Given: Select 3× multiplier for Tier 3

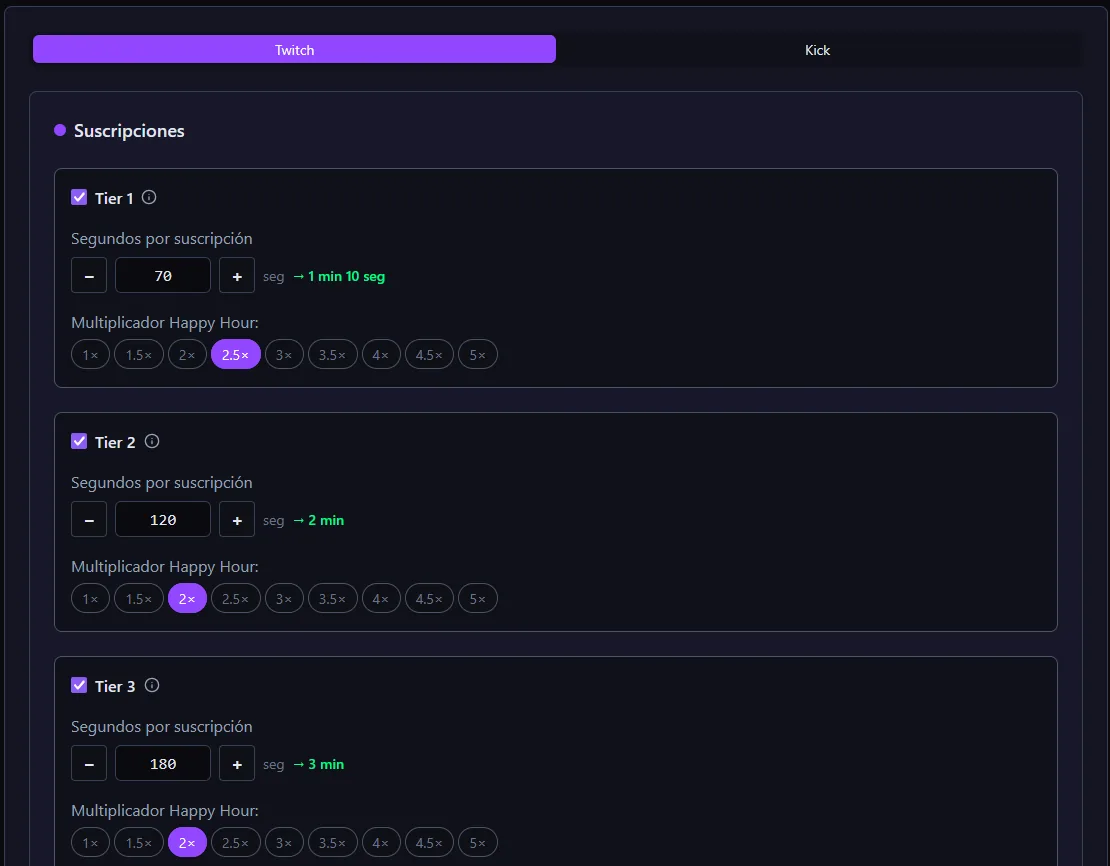Looking at the screenshot, I should [x=285, y=843].
